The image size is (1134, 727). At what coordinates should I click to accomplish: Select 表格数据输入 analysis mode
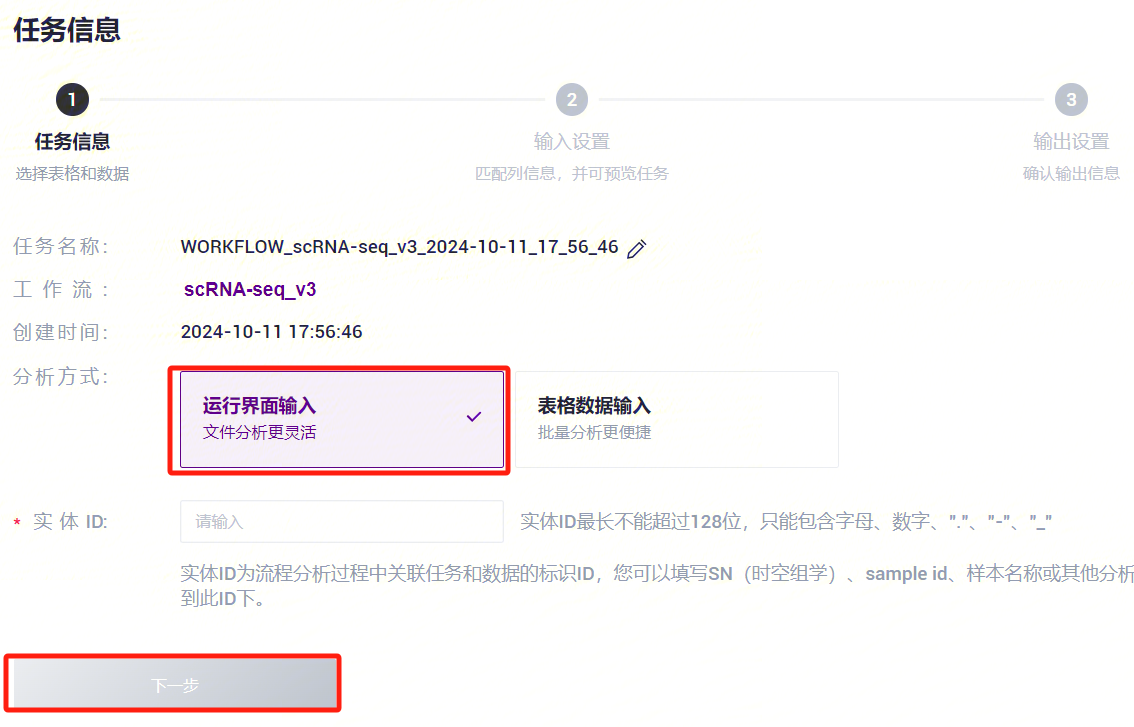(x=677, y=420)
